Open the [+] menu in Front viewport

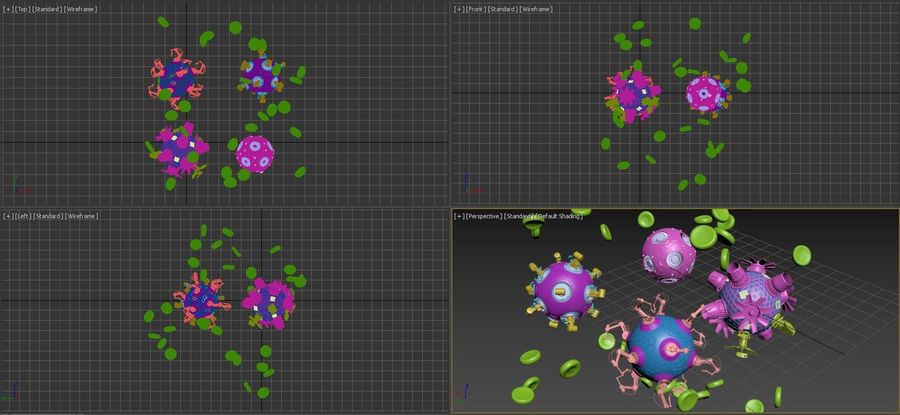[x=459, y=8]
